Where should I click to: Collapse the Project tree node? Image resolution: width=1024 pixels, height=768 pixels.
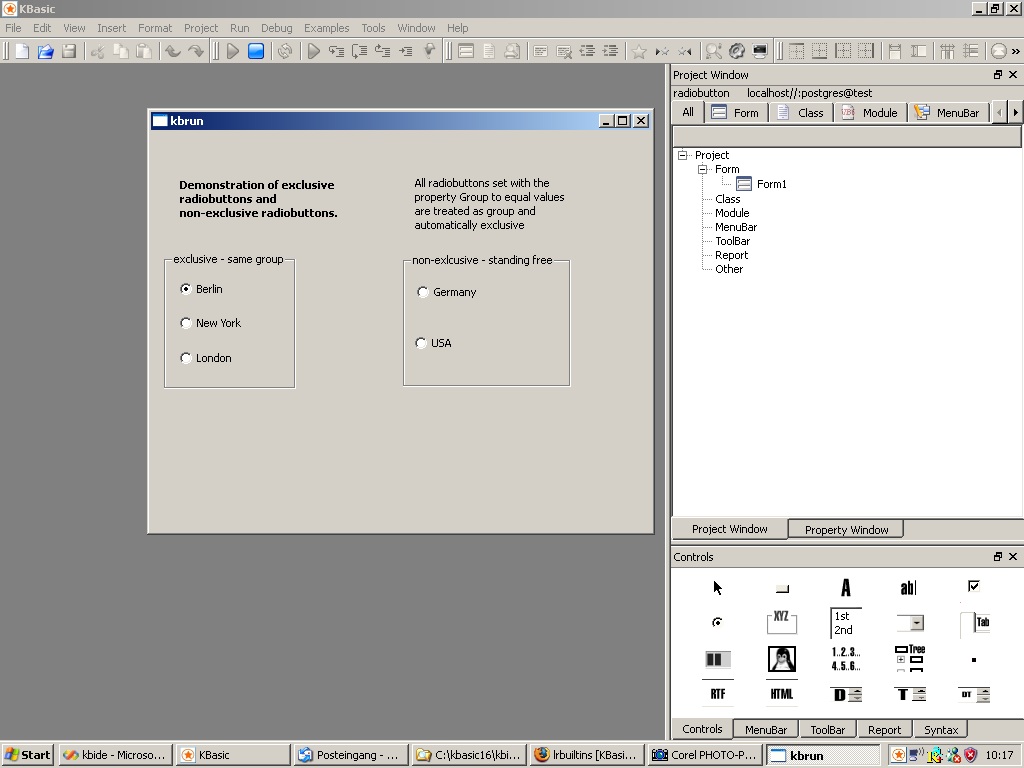683,155
